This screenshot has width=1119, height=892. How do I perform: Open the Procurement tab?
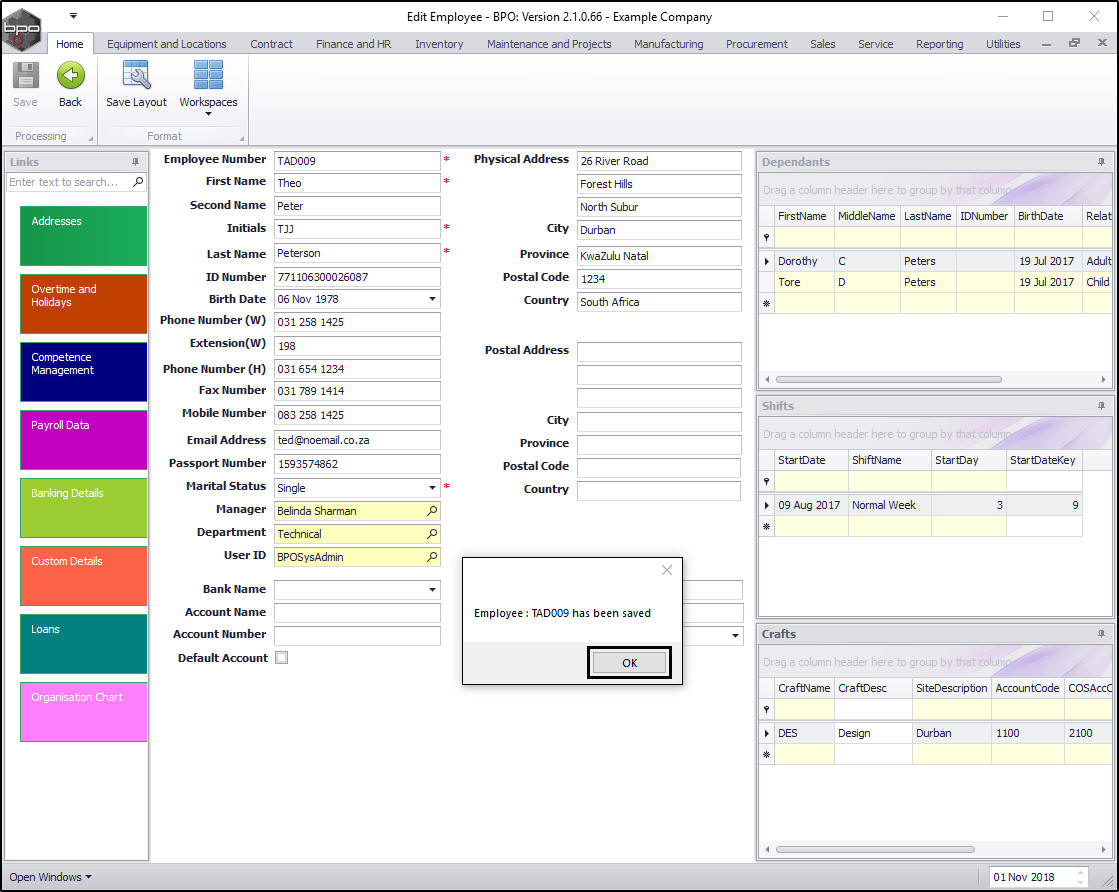756,44
